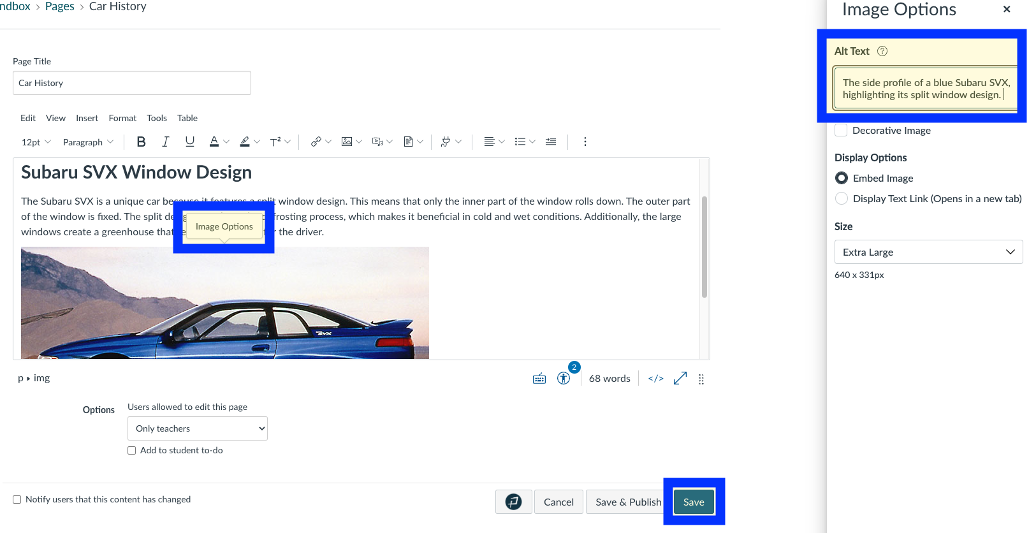Click the Alt Text help icon
Image resolution: width=1030 pixels, height=534 pixels.
point(882,51)
